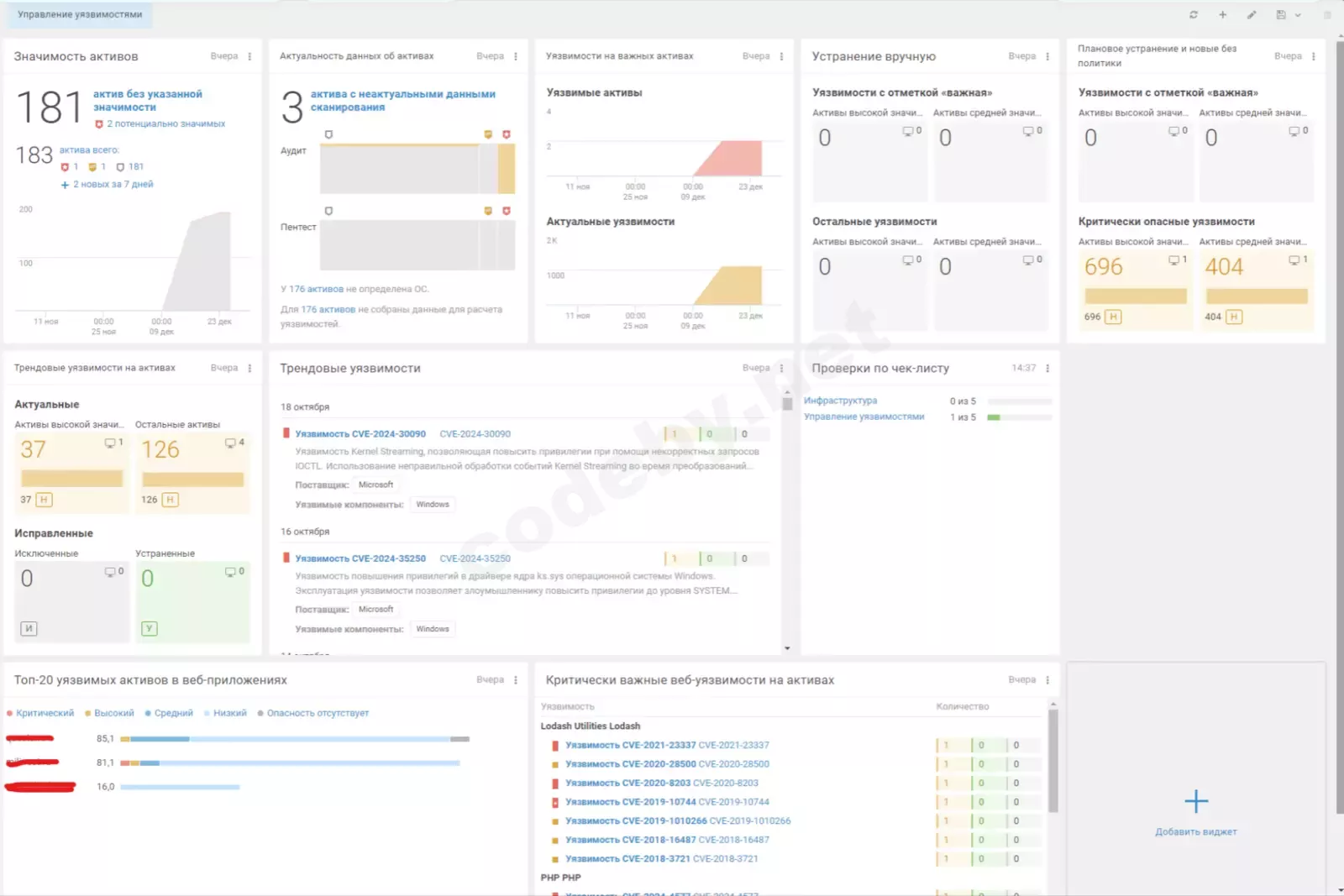The image size is (1344, 896).
Task: Open 176 активов link about missing vulnerability data
Action: coord(328,309)
